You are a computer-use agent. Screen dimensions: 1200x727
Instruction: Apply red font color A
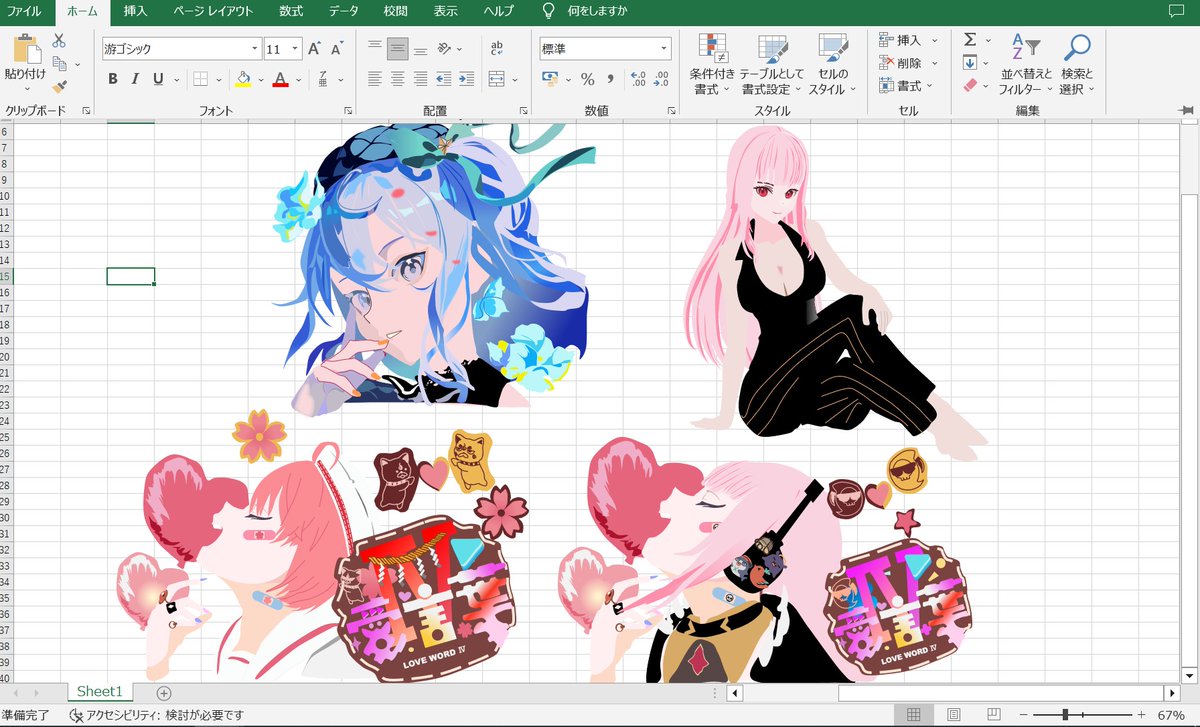coord(280,79)
